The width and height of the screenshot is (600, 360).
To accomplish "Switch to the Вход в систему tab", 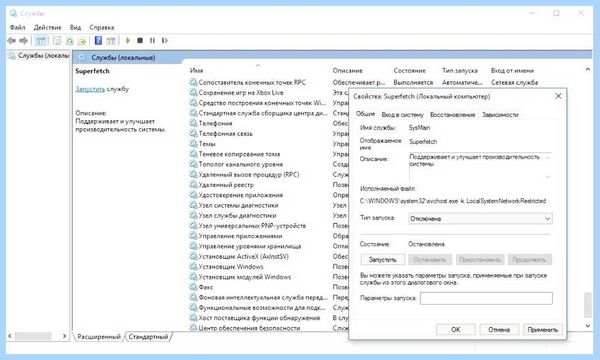I will pos(403,115).
